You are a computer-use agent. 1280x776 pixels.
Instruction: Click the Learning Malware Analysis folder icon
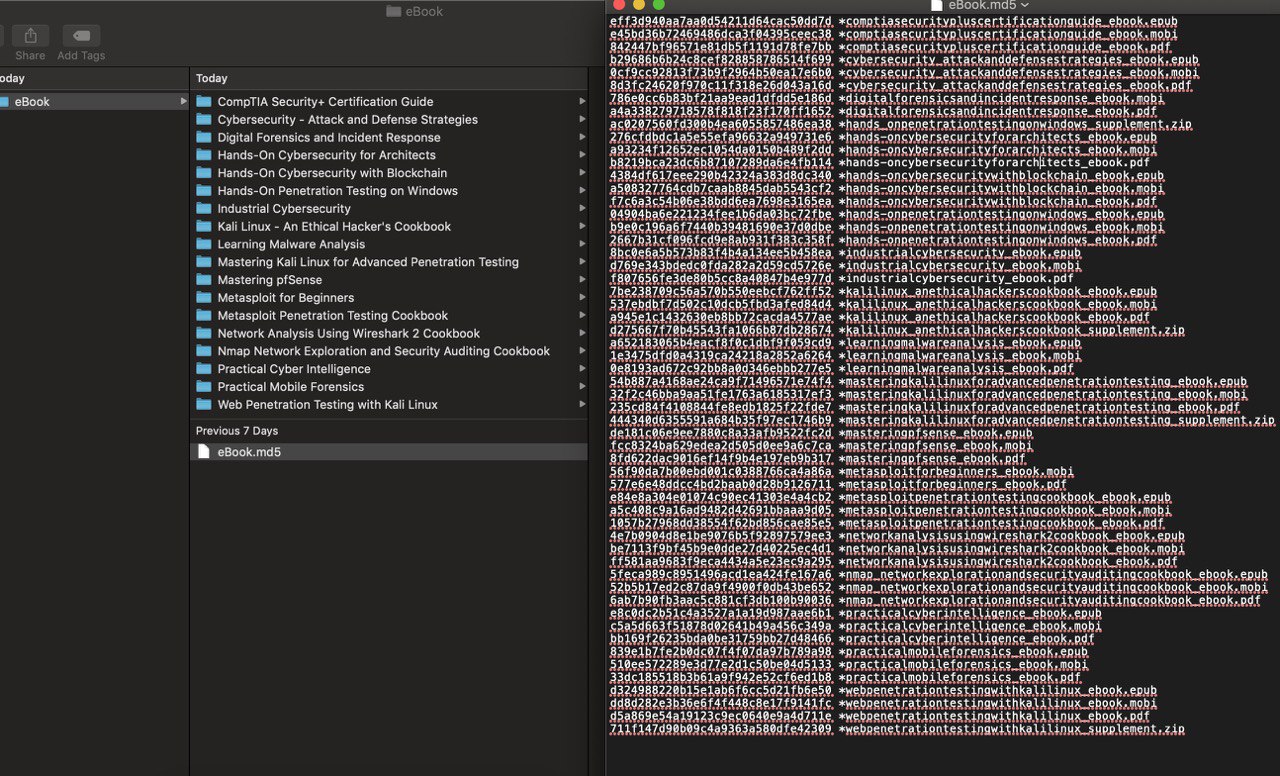pyautogui.click(x=204, y=244)
